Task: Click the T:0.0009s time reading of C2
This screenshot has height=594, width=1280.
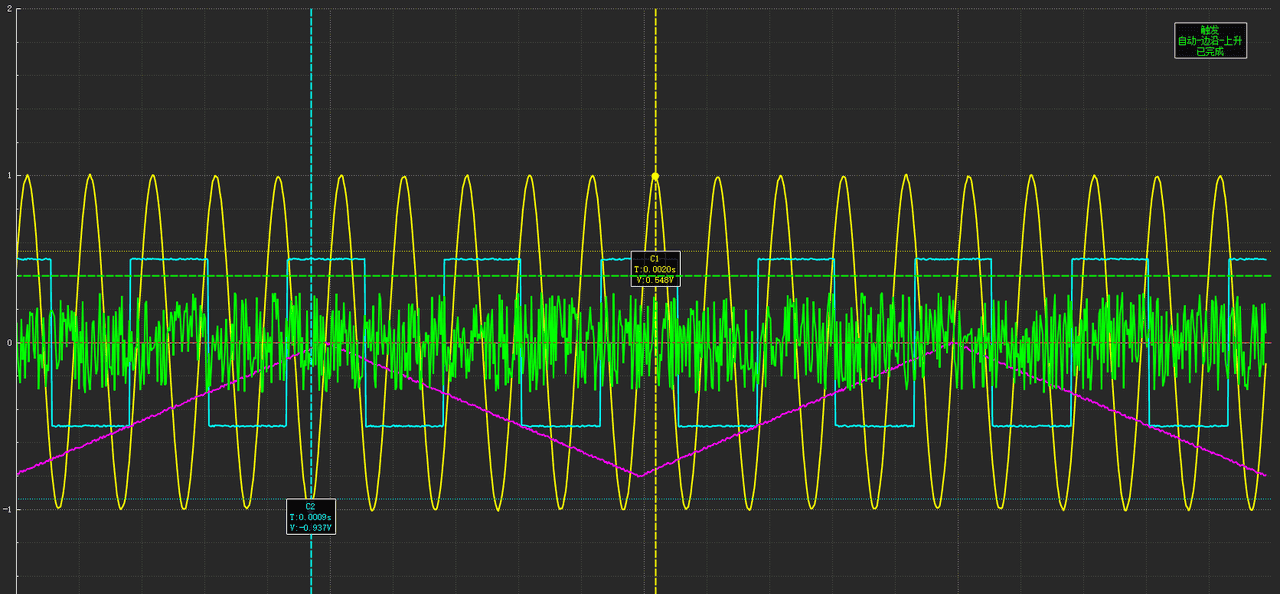Action: pyautogui.click(x=311, y=517)
